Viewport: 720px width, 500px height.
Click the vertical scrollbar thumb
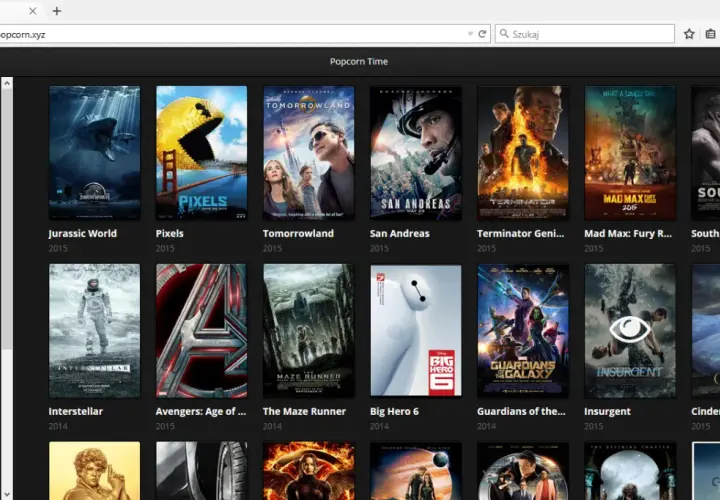point(7,219)
